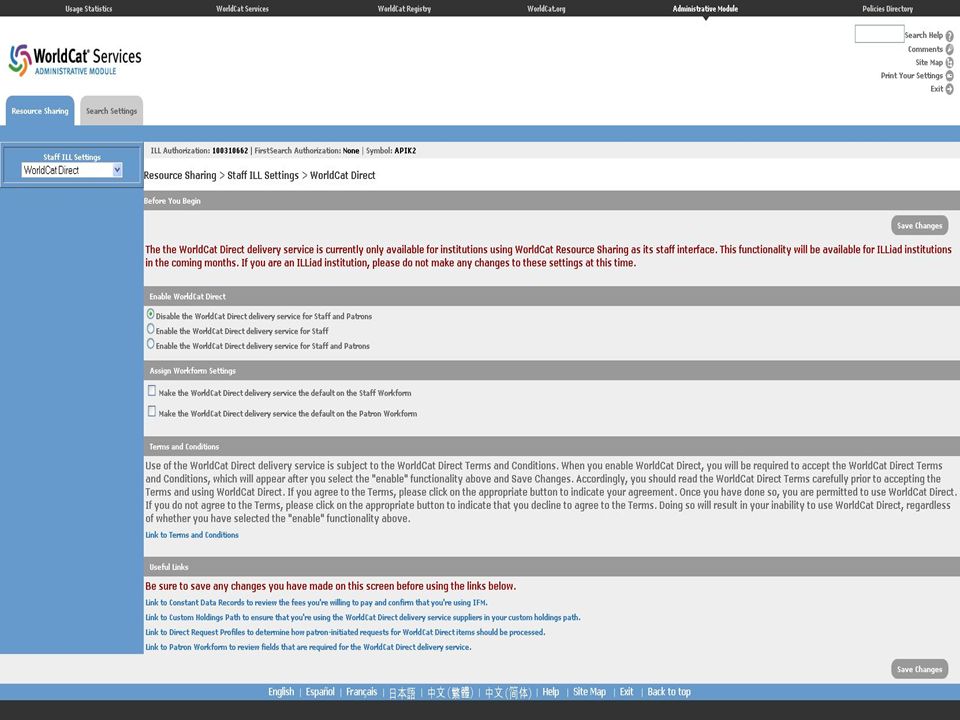Image resolution: width=960 pixels, height=720 pixels.
Task: Click the Site Map icon at top right
Action: (x=950, y=62)
